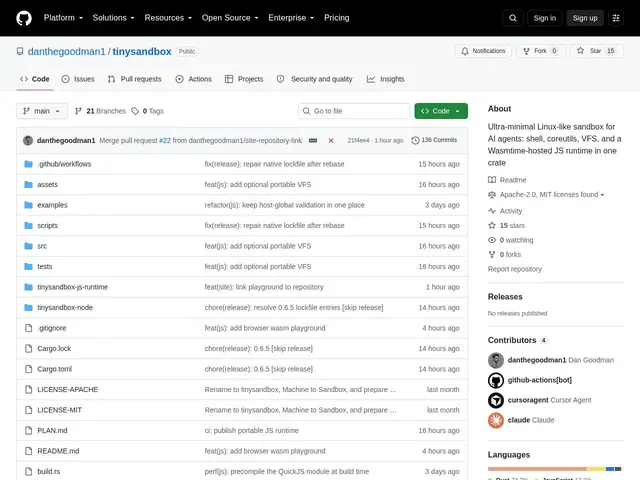View the 15 stars stargazers link
The width and height of the screenshot is (640, 480).
(x=512, y=226)
